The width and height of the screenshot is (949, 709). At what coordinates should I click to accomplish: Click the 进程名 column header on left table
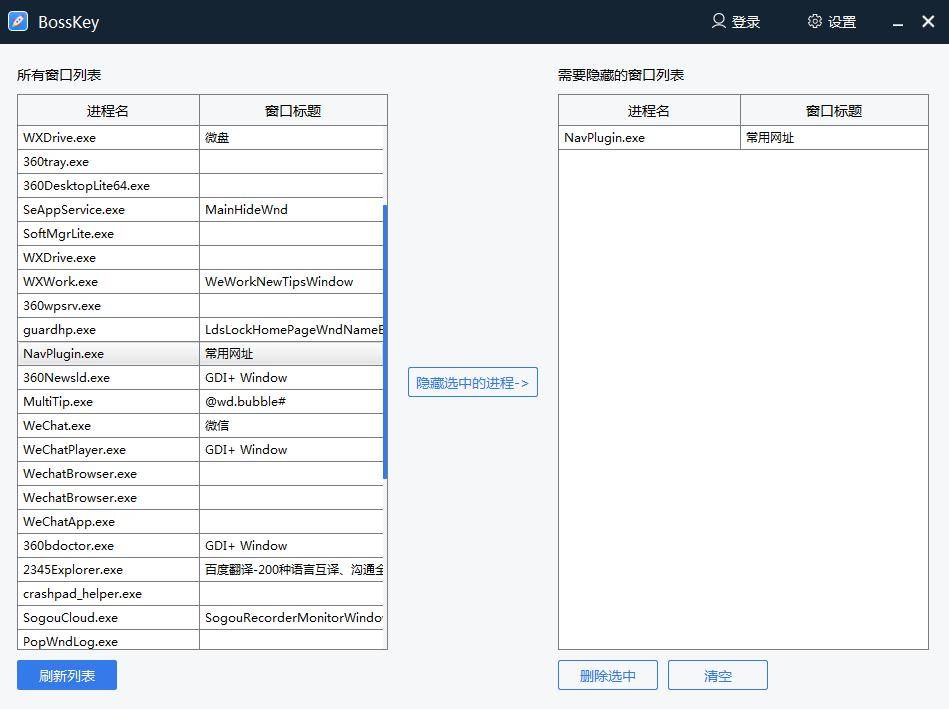[x=107, y=110]
